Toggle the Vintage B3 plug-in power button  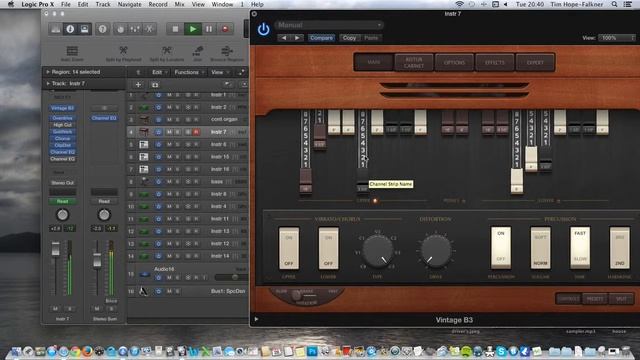pos(263,29)
